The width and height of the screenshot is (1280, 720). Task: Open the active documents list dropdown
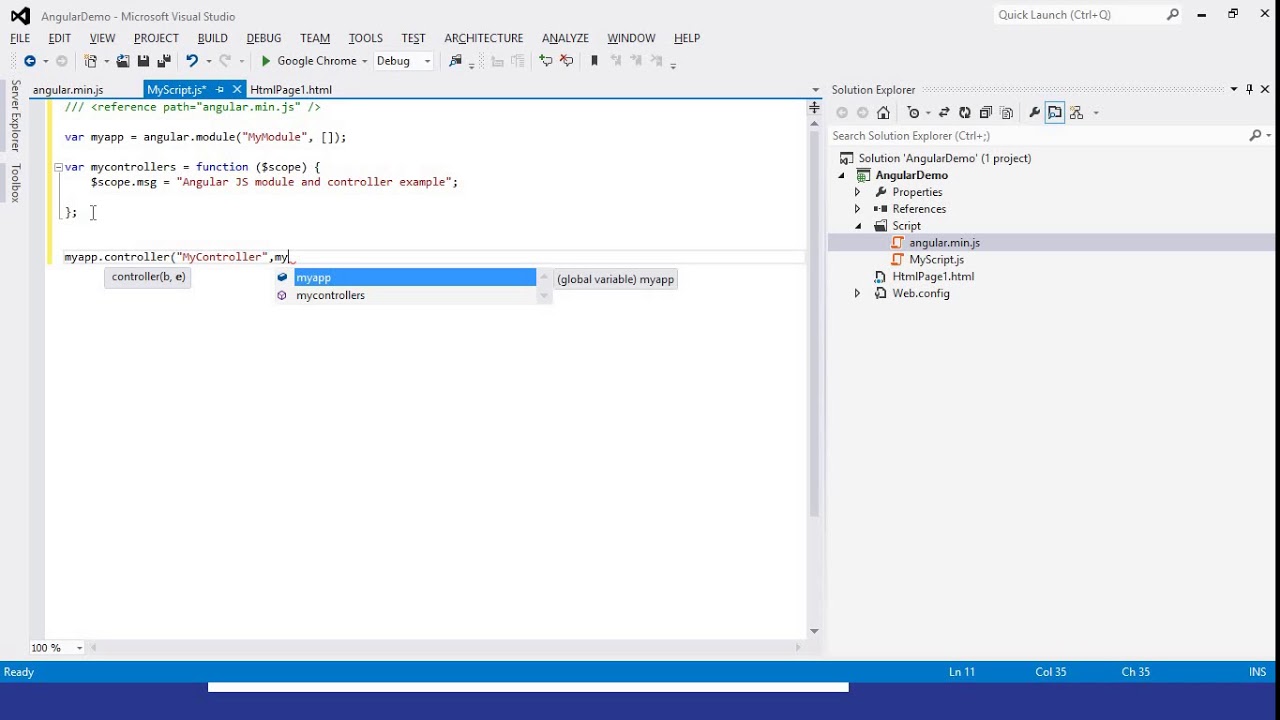pos(816,90)
